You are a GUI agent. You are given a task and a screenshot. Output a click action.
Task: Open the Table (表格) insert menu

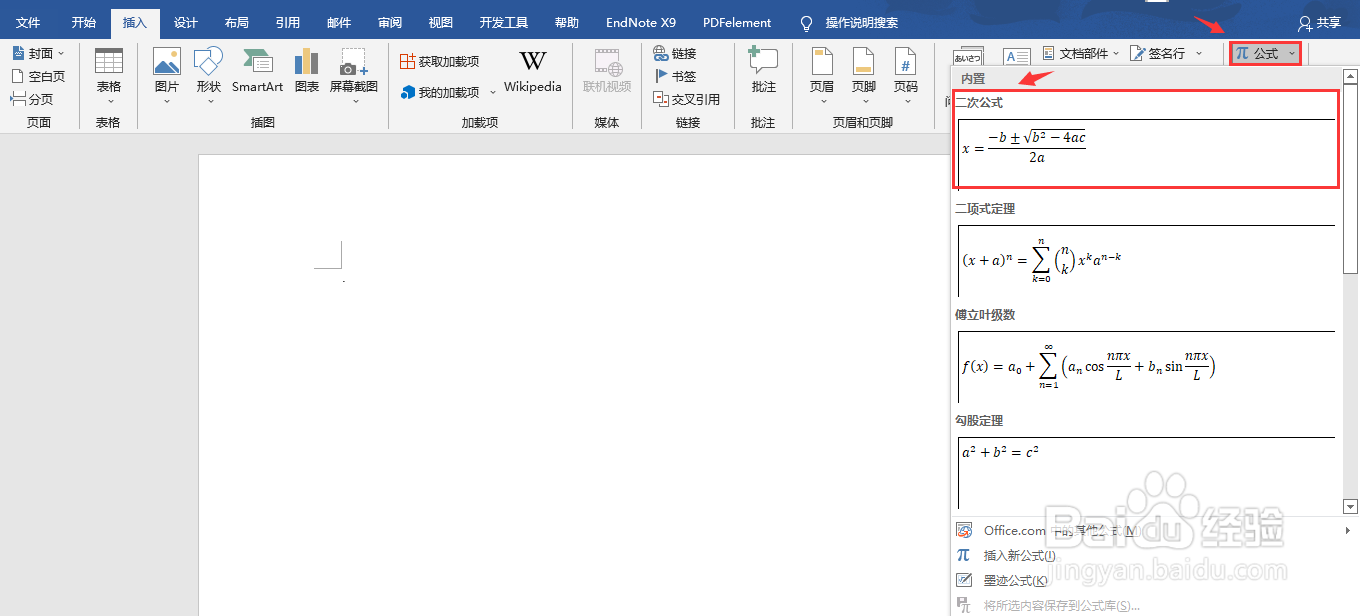[108, 77]
